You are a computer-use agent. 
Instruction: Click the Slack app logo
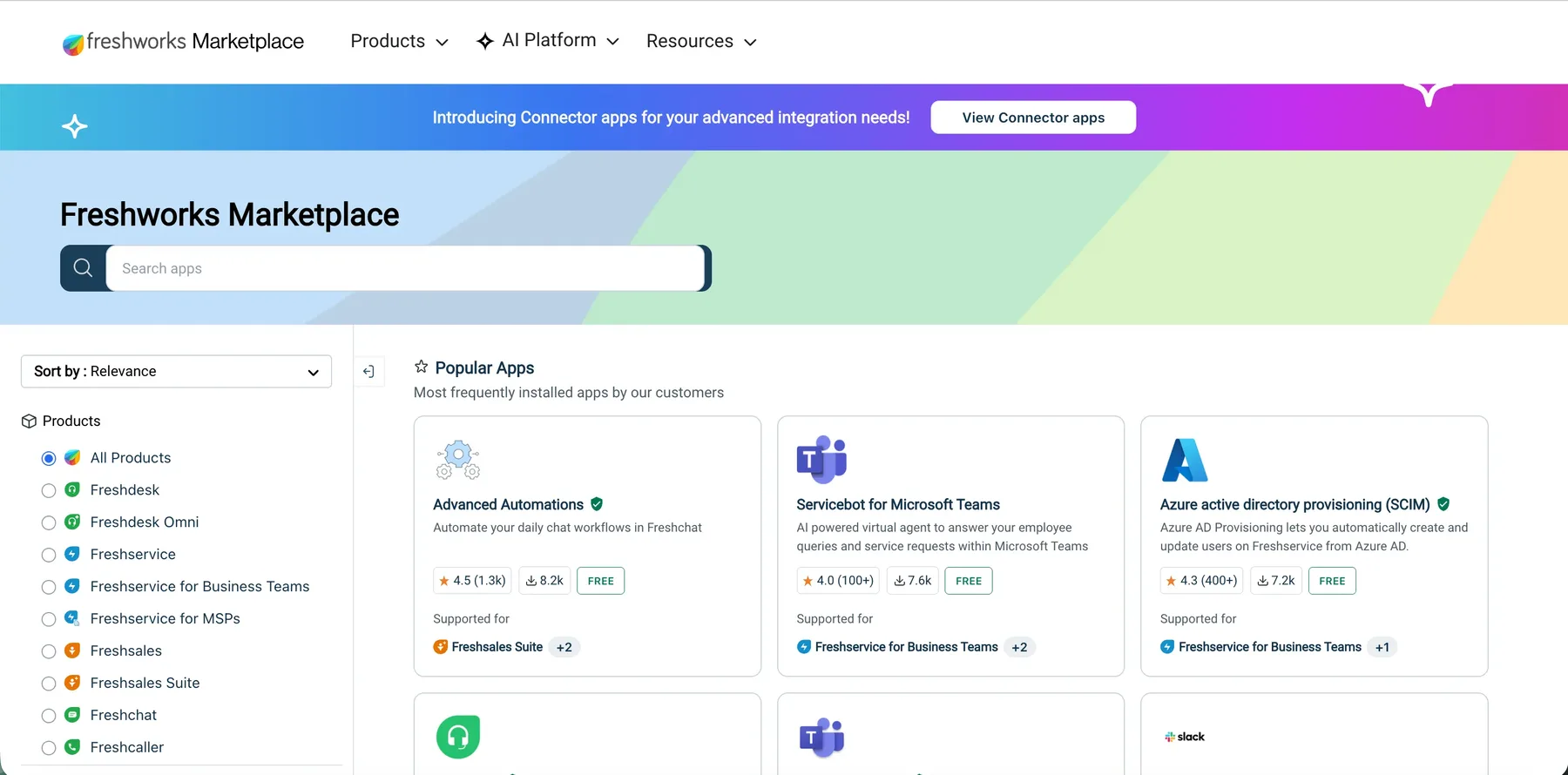click(x=1185, y=737)
